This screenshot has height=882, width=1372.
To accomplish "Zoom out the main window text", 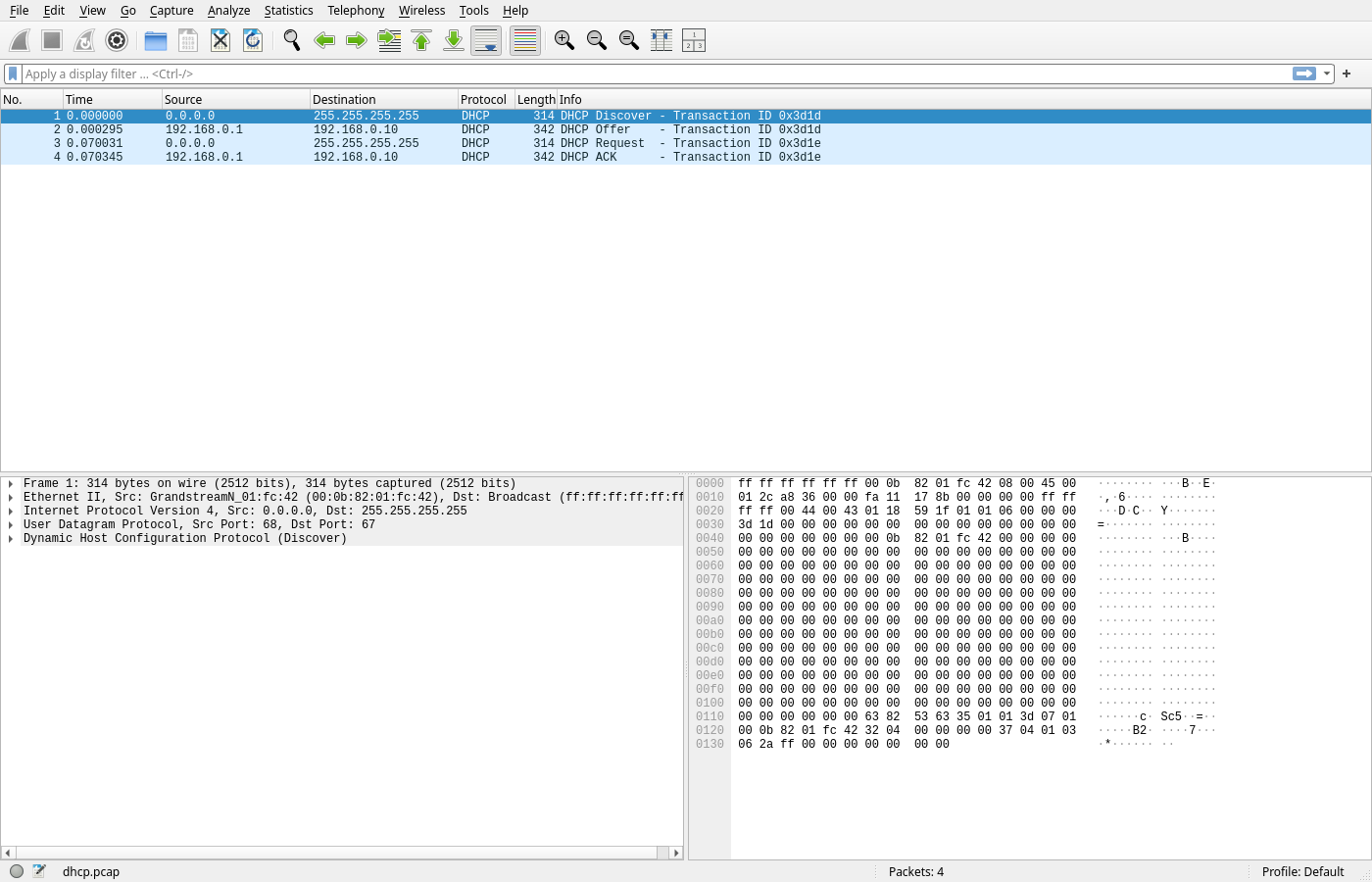I will point(597,40).
